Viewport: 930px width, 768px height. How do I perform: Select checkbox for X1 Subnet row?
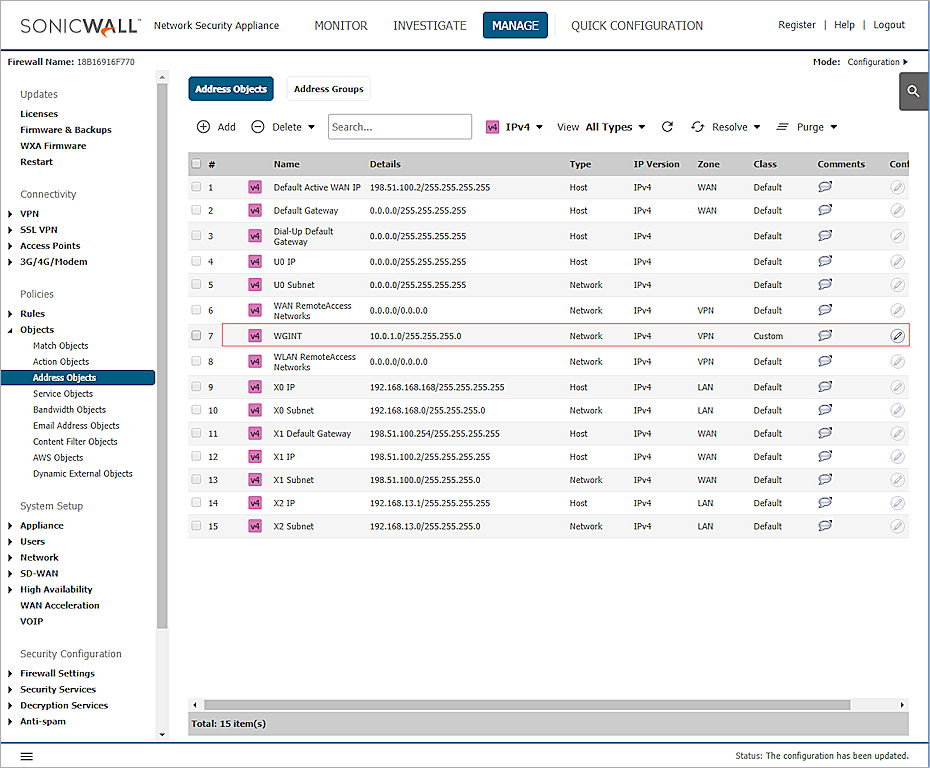pyautogui.click(x=197, y=480)
